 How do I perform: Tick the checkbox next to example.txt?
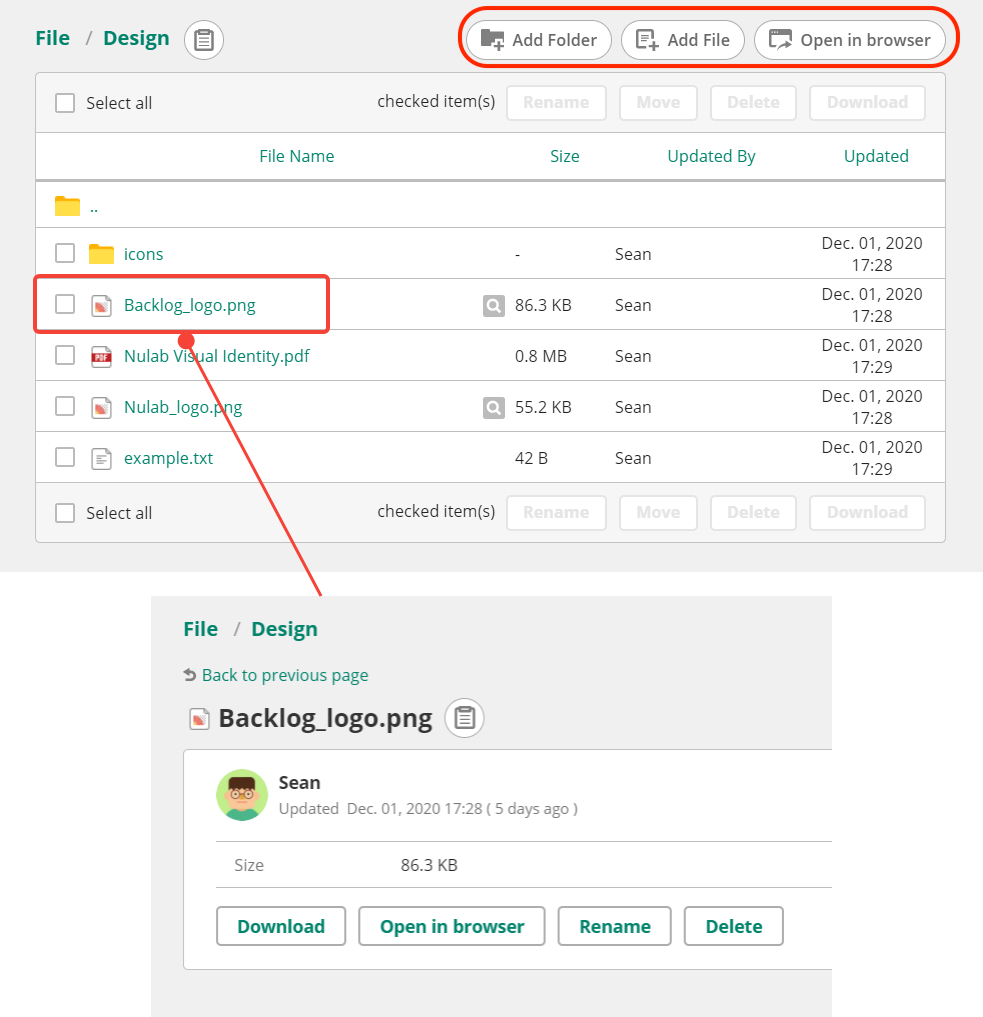pyautogui.click(x=65, y=458)
